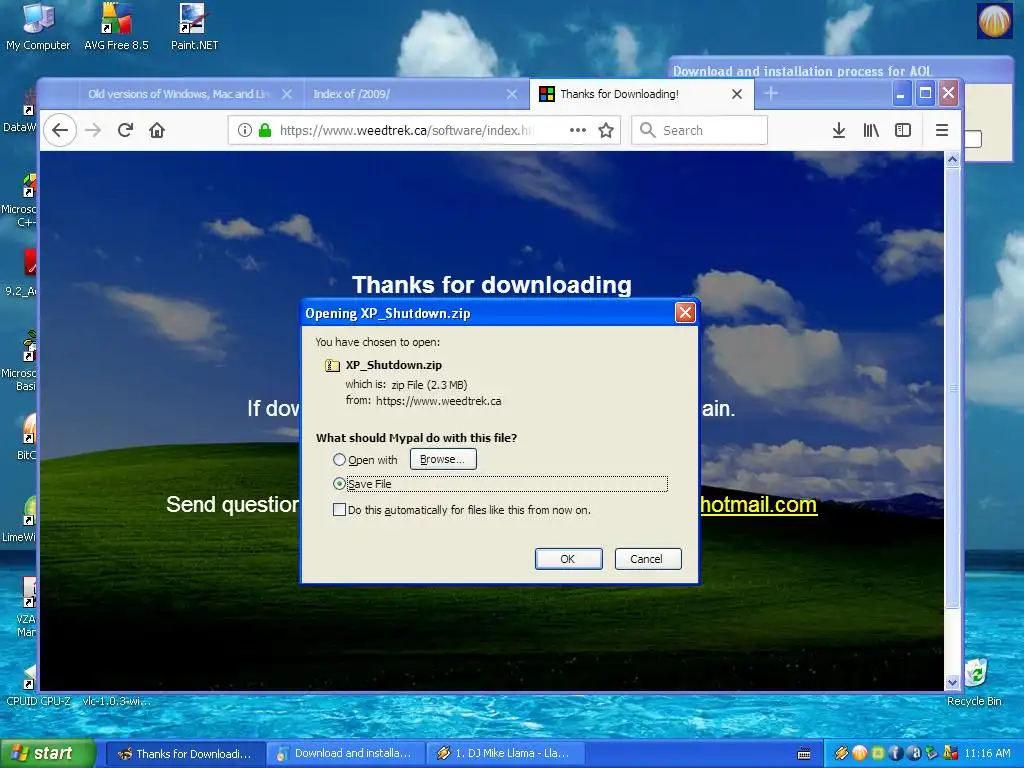Click the page scrollbar down arrow
Viewport: 1024px width, 768px height.
click(952, 682)
